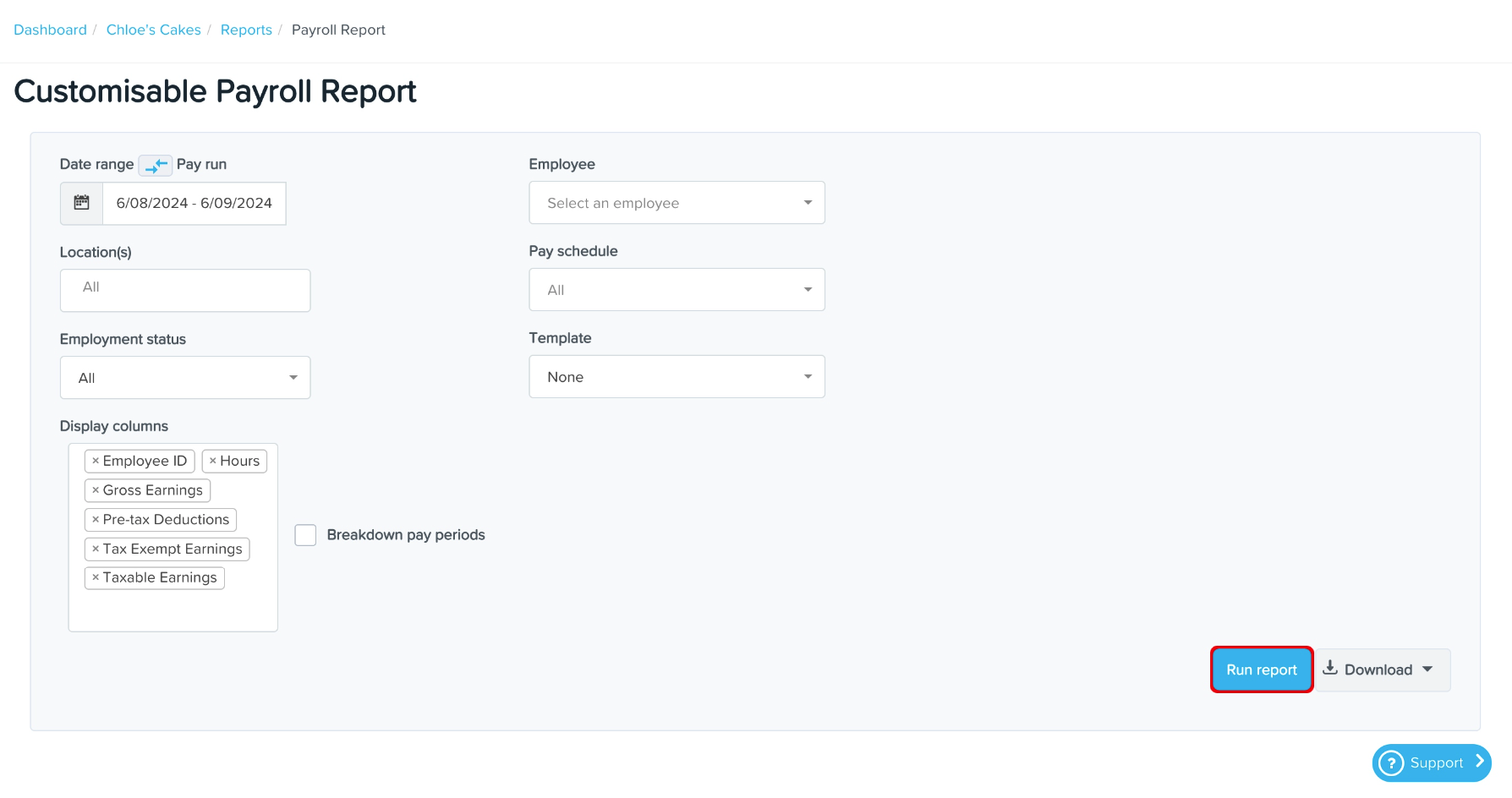Click the calendar icon beside date range
1512x798 pixels.
tap(82, 203)
